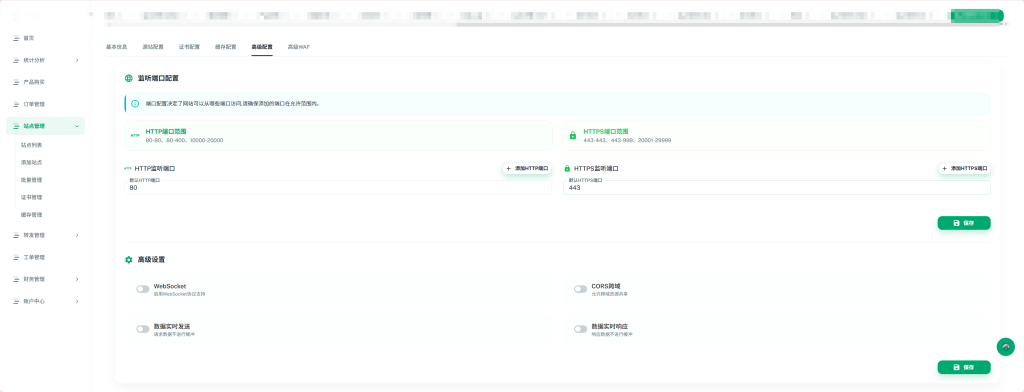Screen dimensions: 1024x392
Task: Select the 缓存配置 tab
Action: click(225, 47)
